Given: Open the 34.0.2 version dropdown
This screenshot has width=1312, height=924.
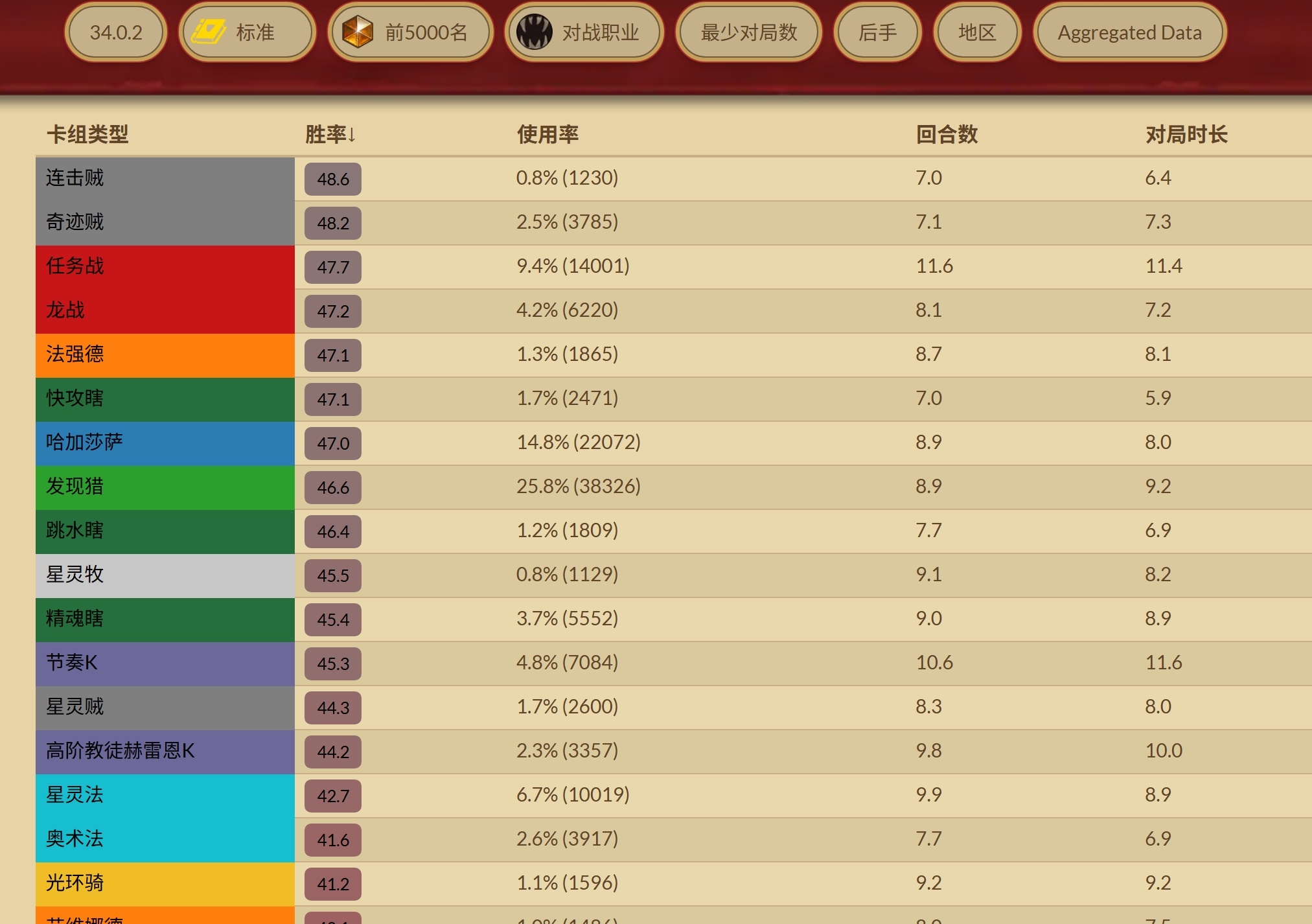Looking at the screenshot, I should [116, 32].
